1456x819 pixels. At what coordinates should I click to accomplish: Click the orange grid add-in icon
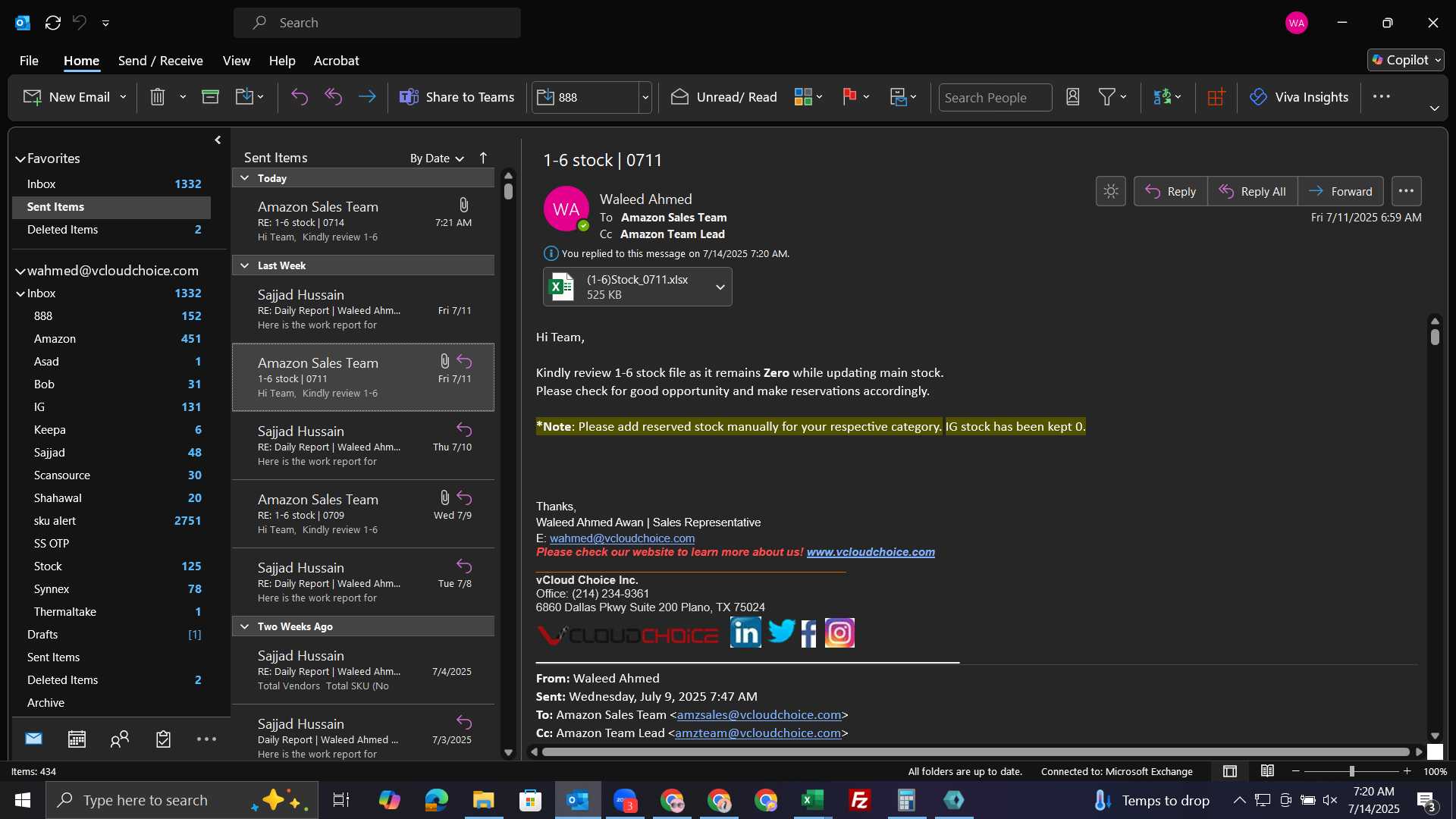coord(1216,97)
